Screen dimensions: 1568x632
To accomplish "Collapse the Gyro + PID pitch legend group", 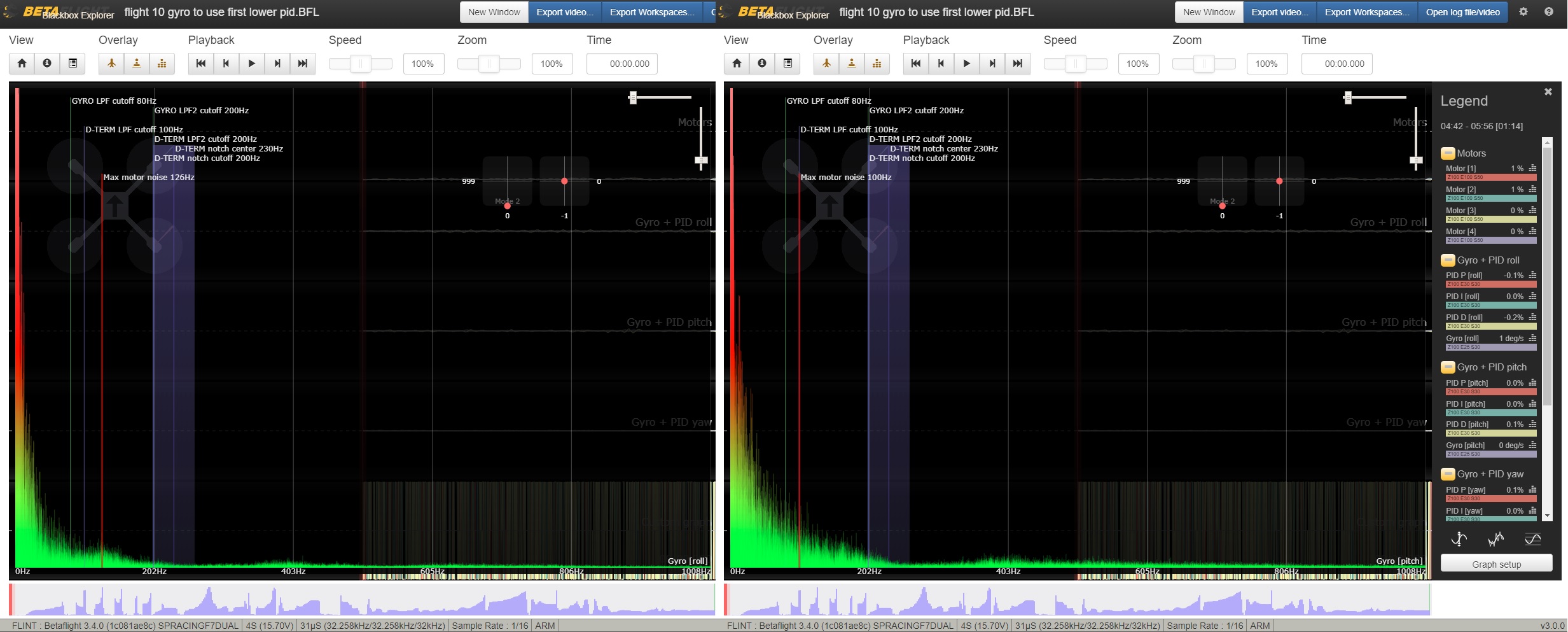I will click(1448, 367).
